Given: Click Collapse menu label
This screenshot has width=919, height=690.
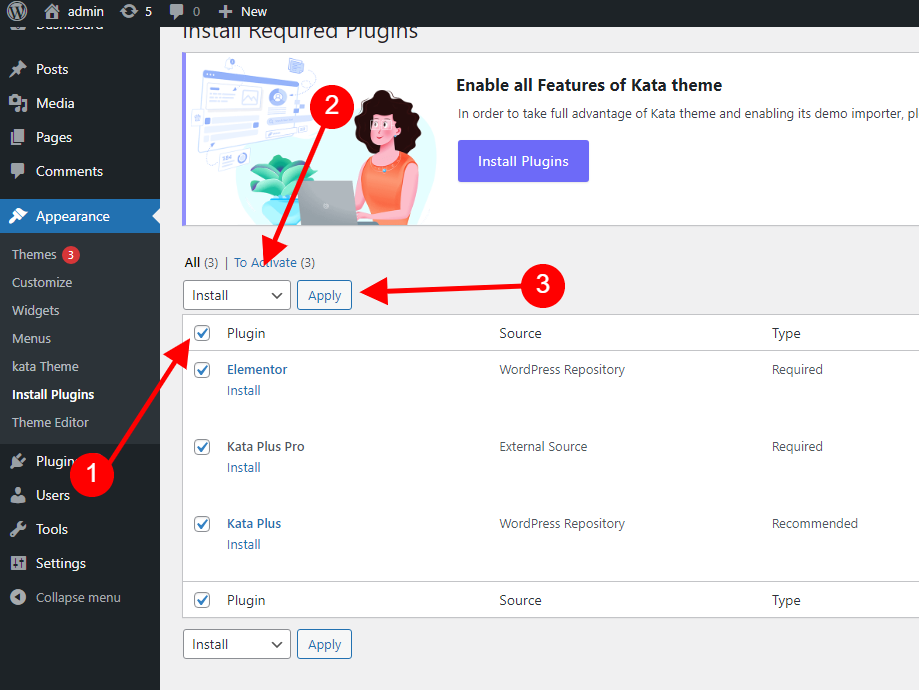Looking at the screenshot, I should (79, 597).
